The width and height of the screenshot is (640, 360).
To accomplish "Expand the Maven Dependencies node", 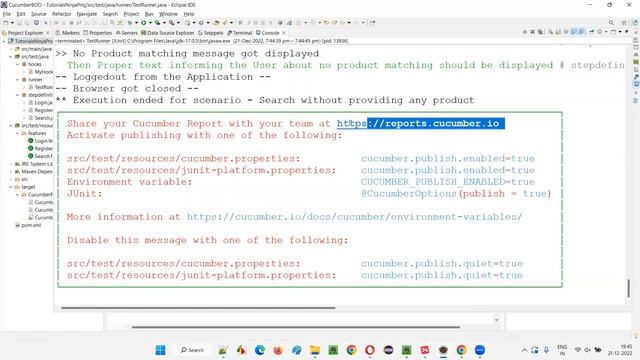I will (x=11, y=171).
